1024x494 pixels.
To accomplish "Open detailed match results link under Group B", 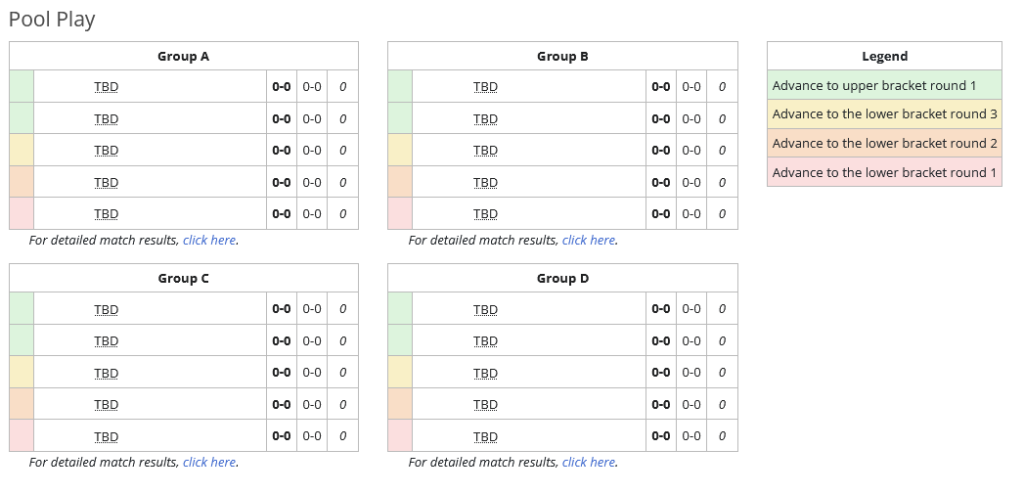I will [x=589, y=240].
